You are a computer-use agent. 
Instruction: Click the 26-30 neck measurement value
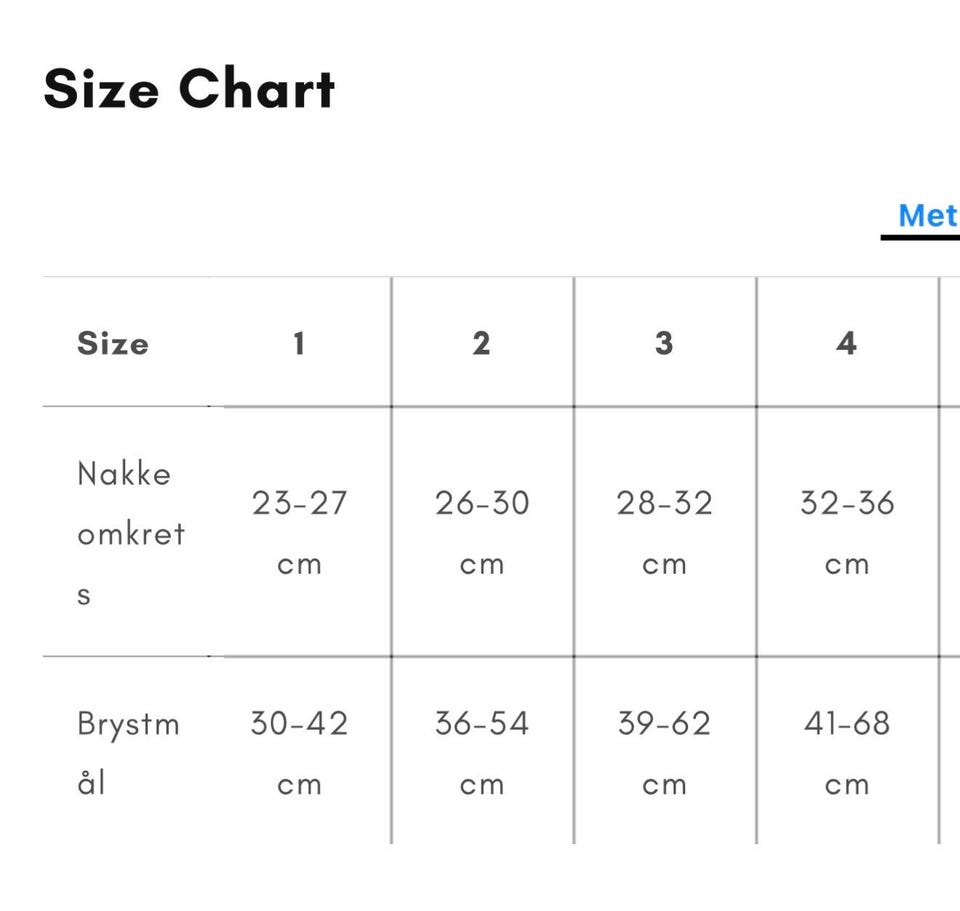482,503
